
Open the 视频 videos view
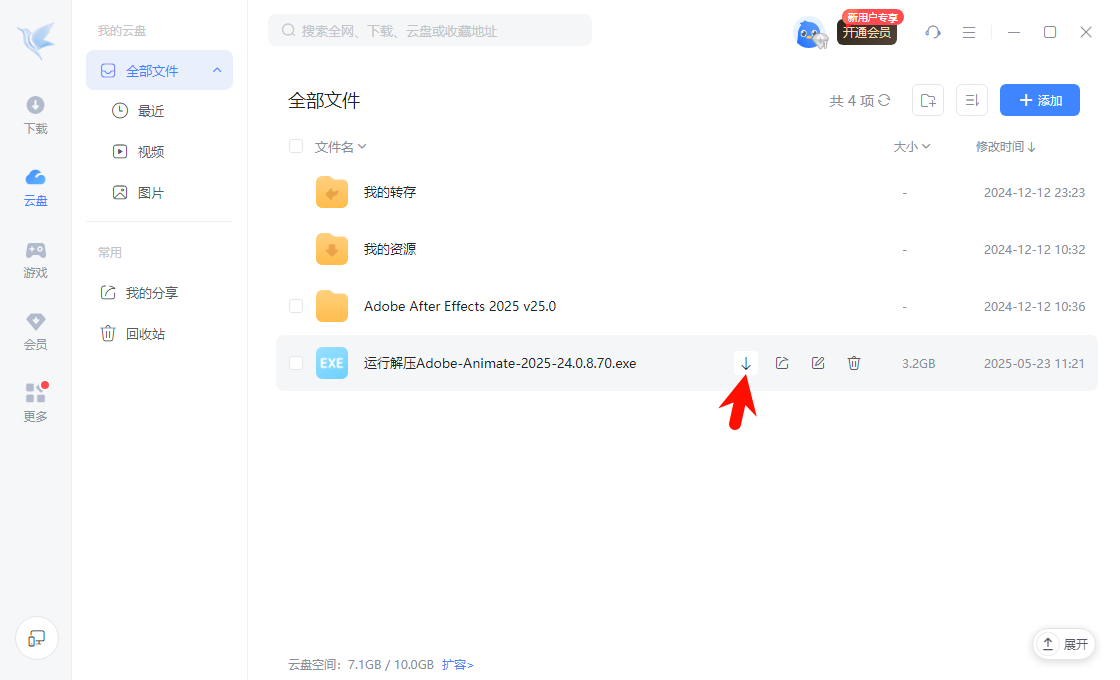pos(139,151)
